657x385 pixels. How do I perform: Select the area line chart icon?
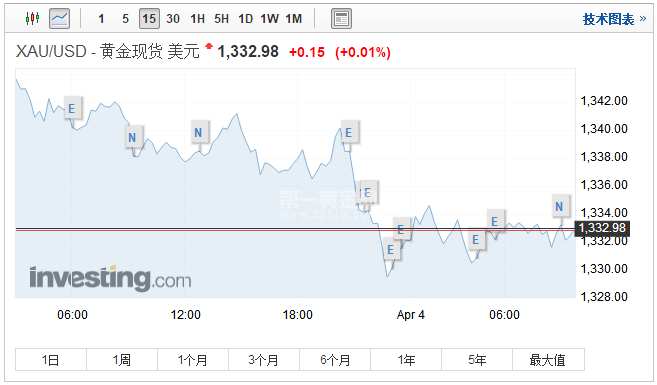pos(59,18)
